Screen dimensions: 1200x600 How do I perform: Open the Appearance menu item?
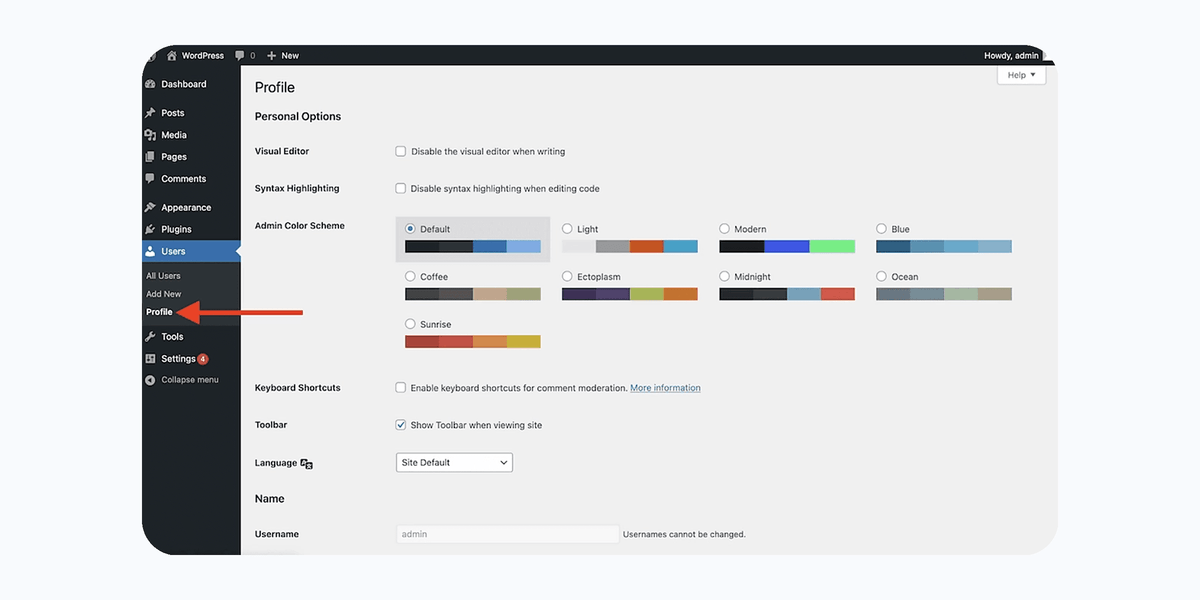pos(186,208)
